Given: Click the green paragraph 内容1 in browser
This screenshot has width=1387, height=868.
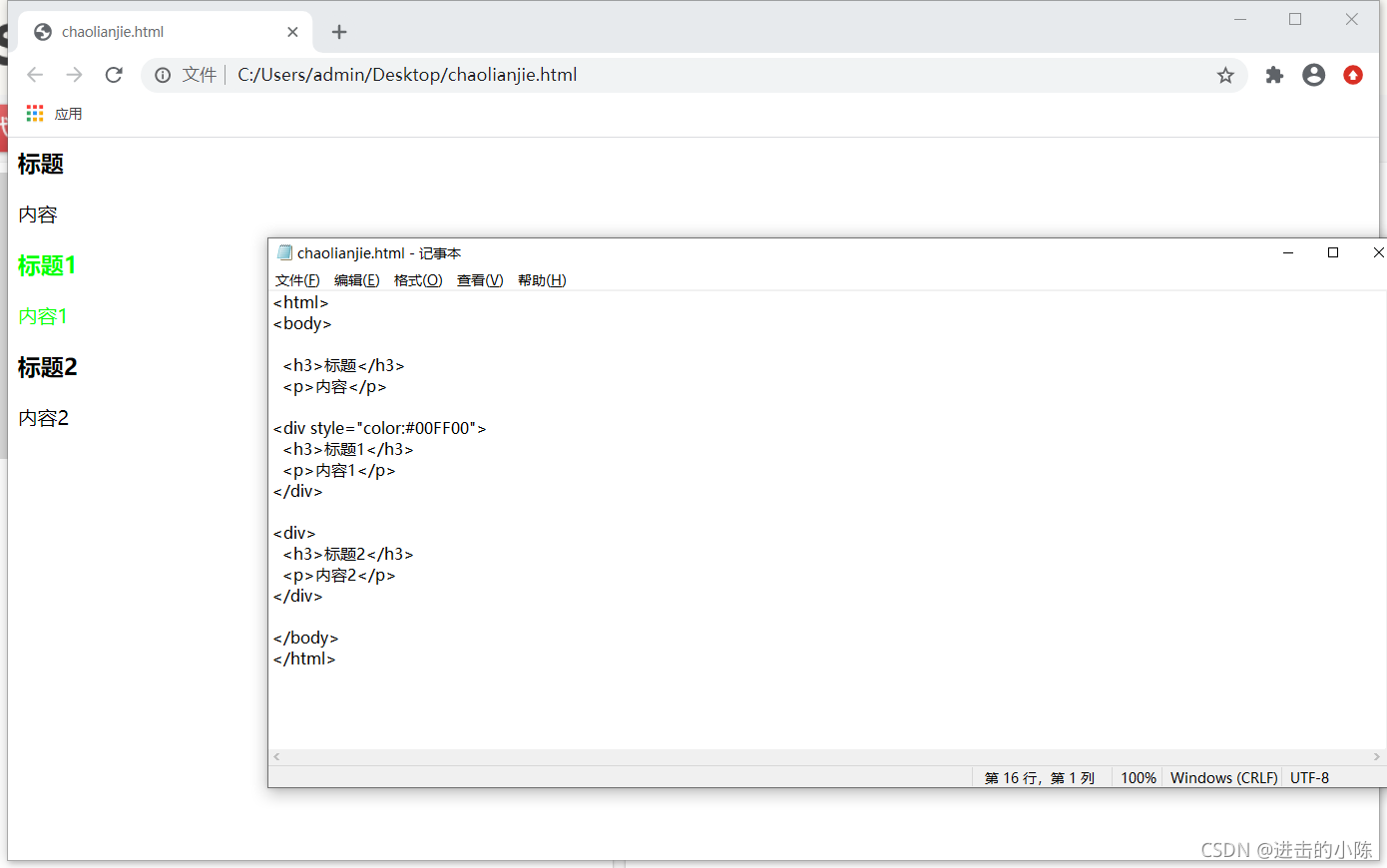Looking at the screenshot, I should tap(43, 316).
